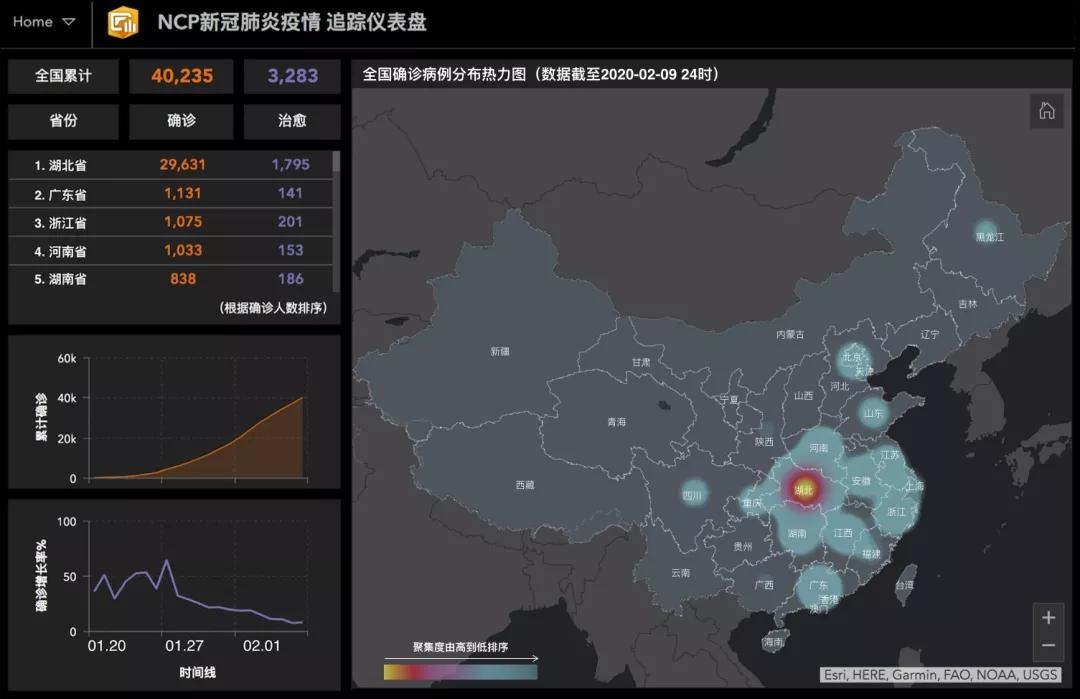Click the 01.27 marker on timeline axis
This screenshot has width=1080, height=699.
(x=184, y=646)
